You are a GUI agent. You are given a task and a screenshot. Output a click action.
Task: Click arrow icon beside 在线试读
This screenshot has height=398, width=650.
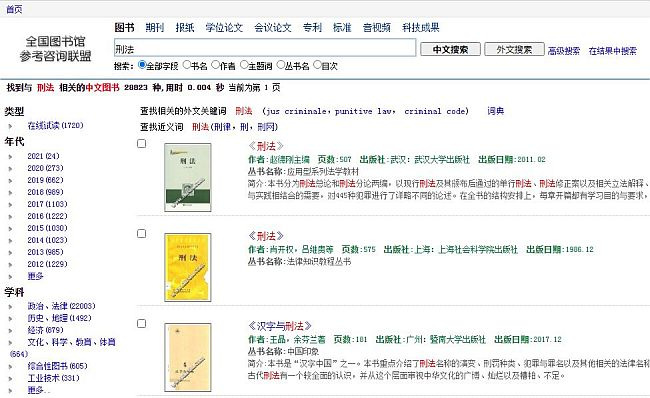[x=10, y=126]
